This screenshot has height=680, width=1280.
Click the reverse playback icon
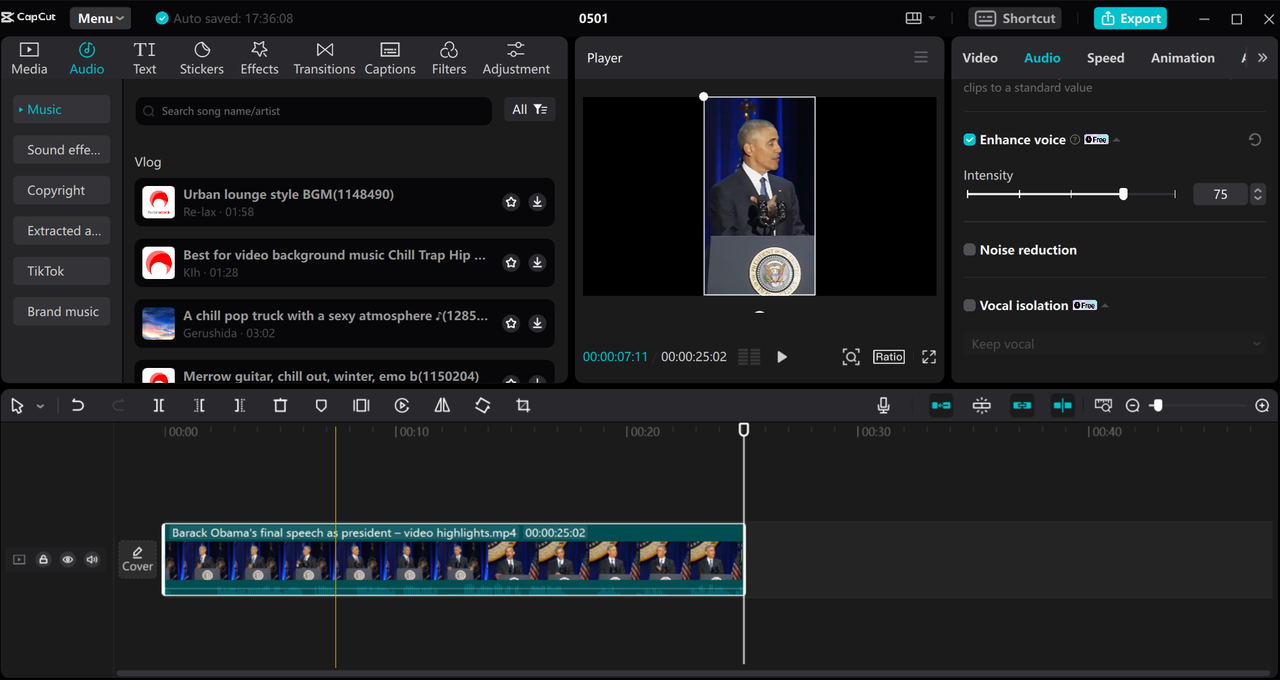(402, 405)
